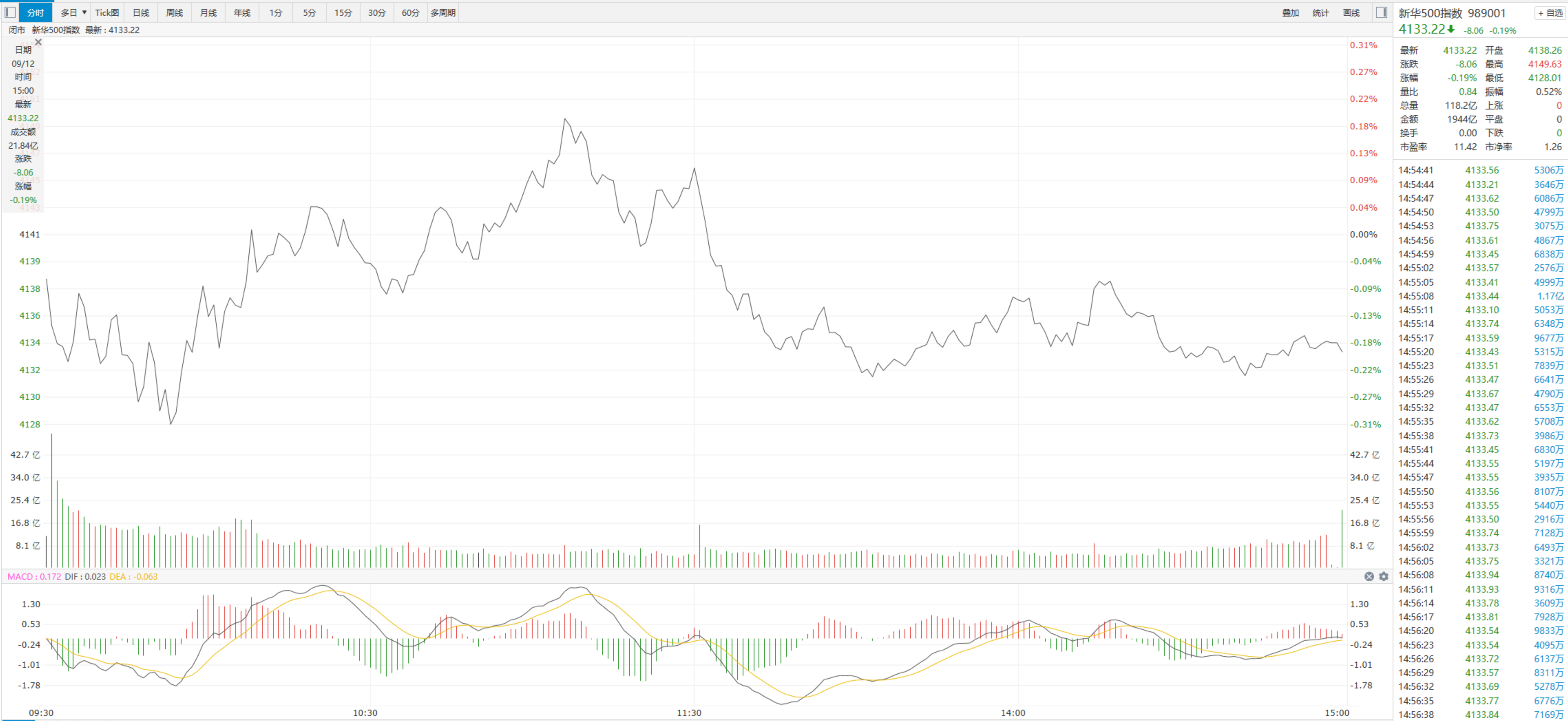The image size is (1568, 721).
Task: Select the active 分时 tab
Action: [35, 13]
